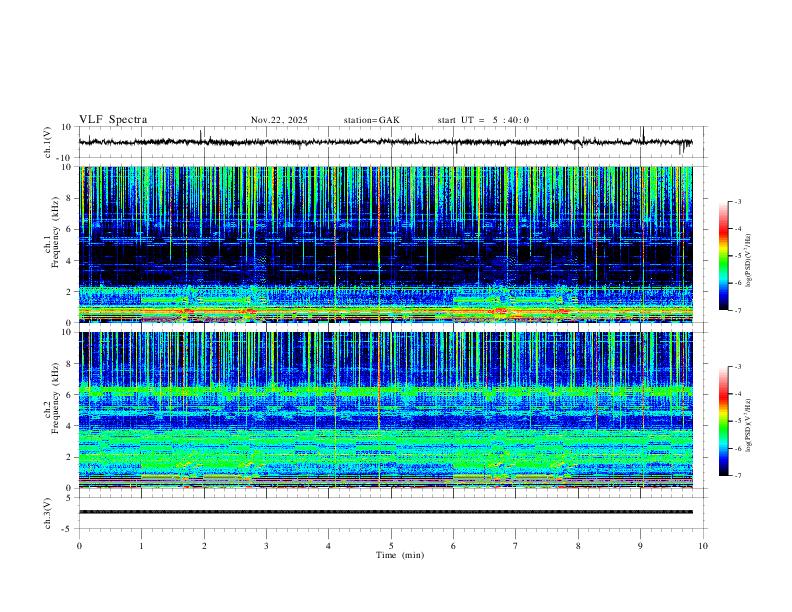
Task: Click the "ch.1(V)" waveform axis label
Action: click(48, 142)
